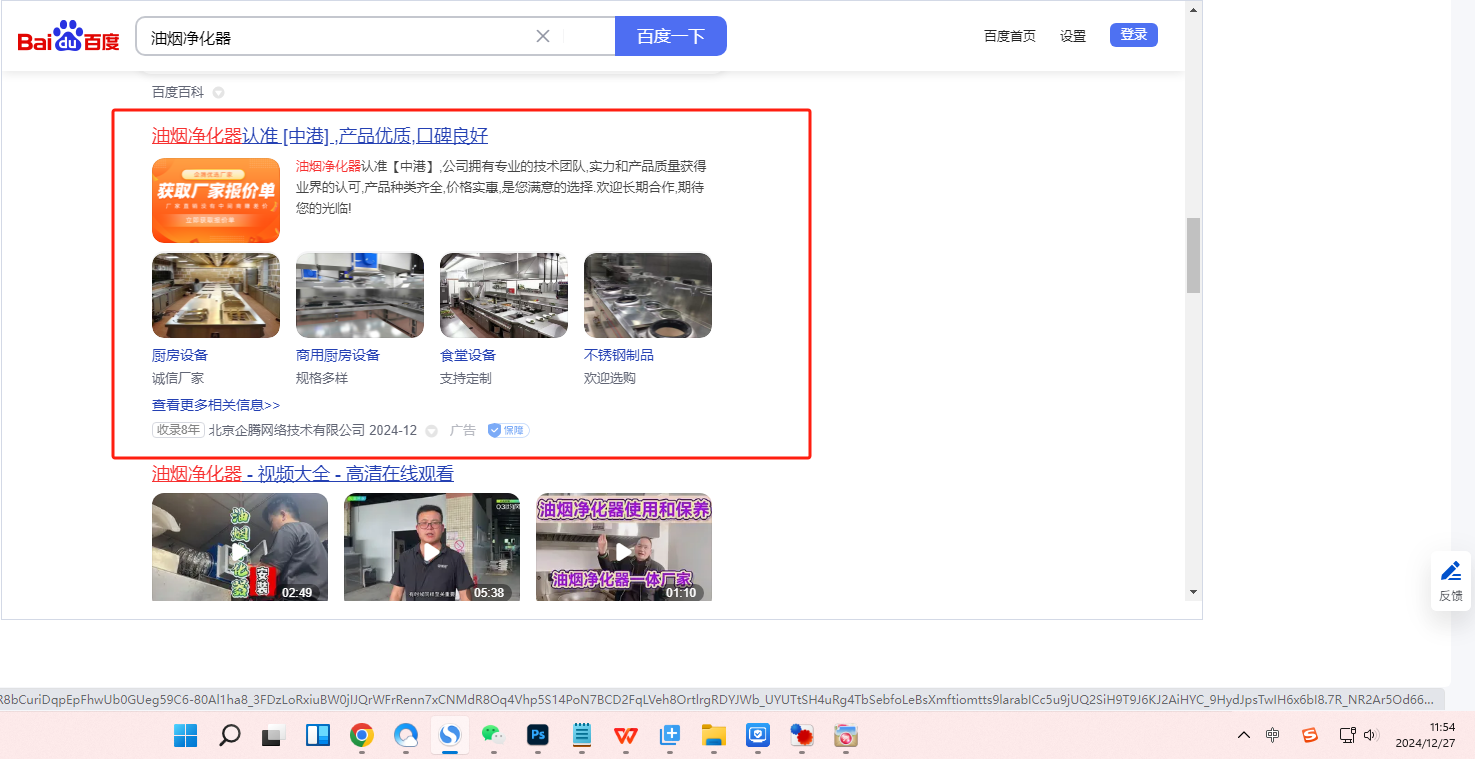
Task: Click the page's vertical scrollbar thumb
Action: click(1193, 255)
